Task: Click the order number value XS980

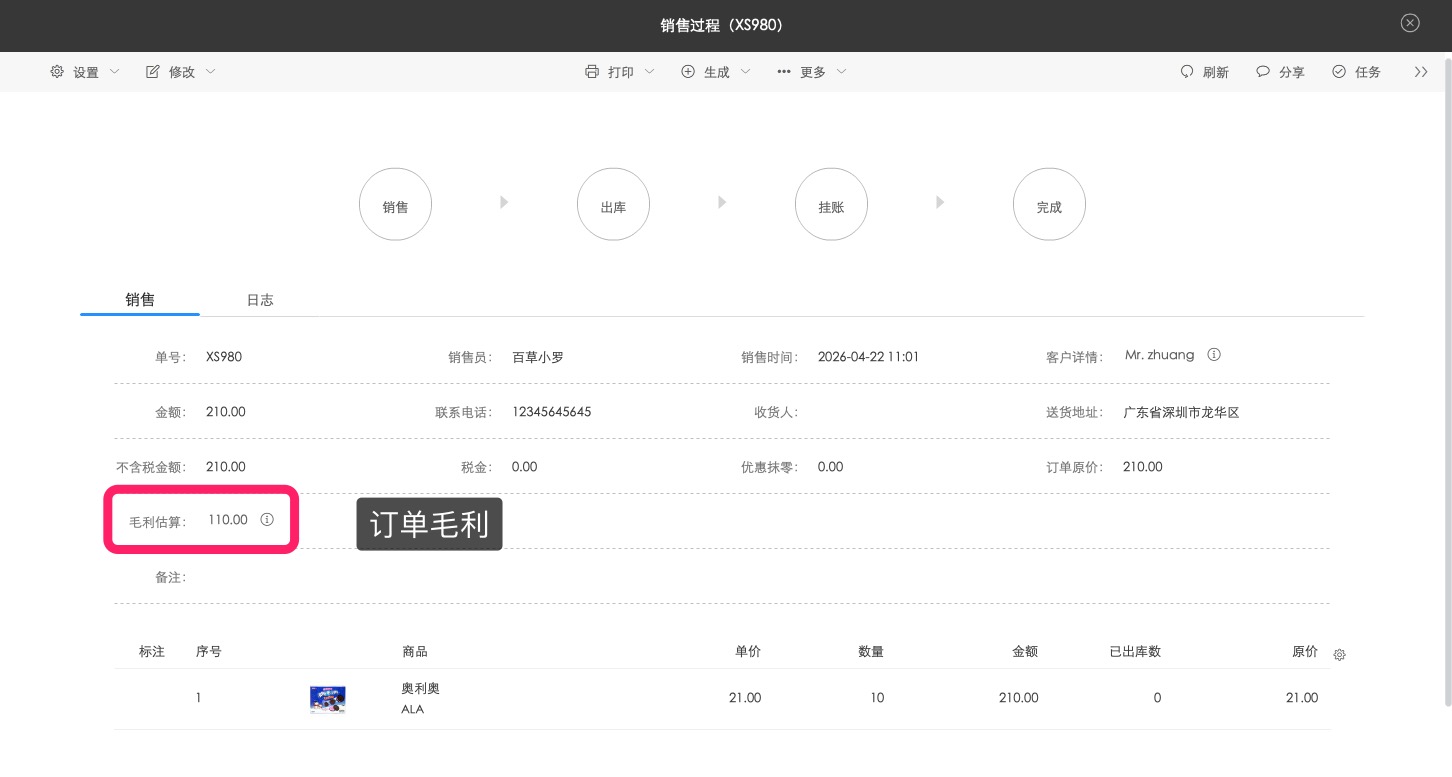Action: (224, 357)
